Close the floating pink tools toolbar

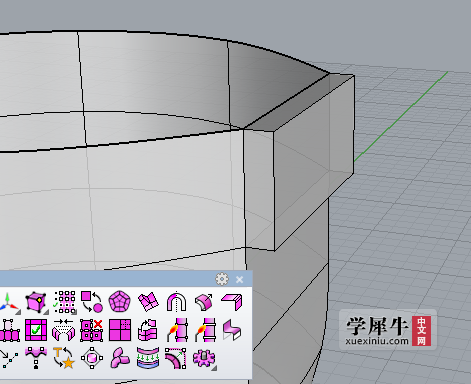(x=239, y=279)
